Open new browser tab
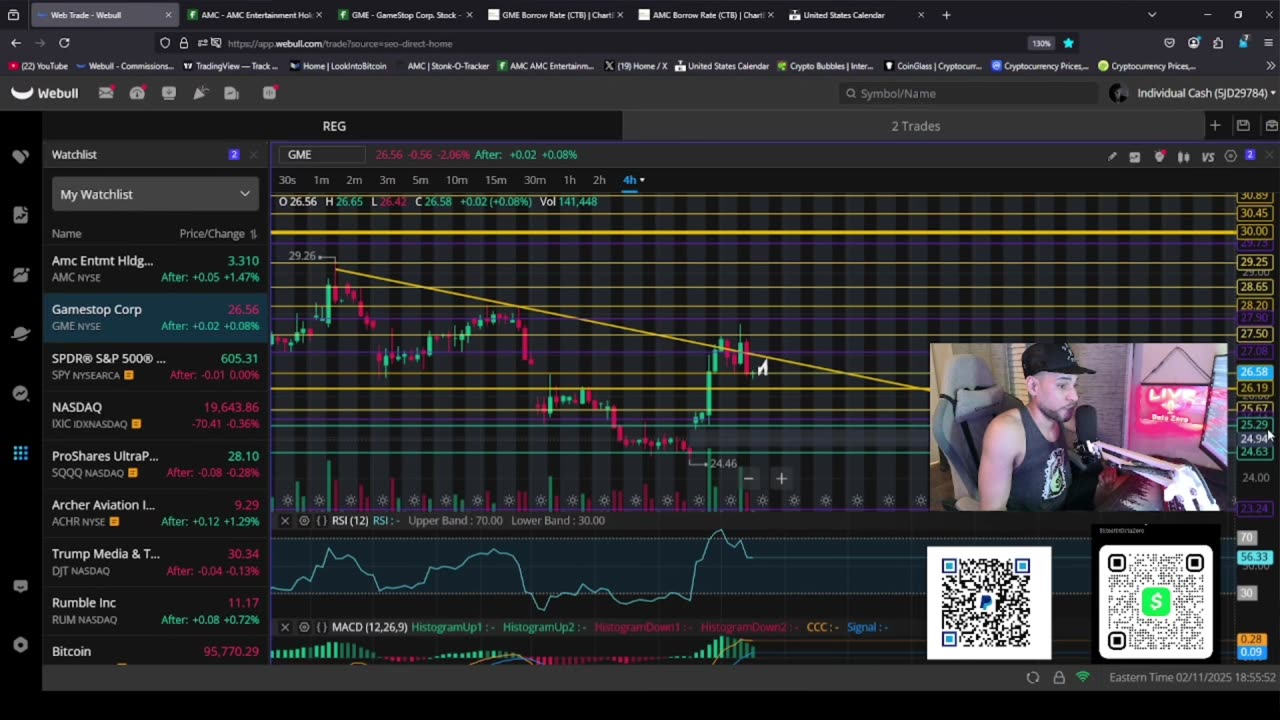The width and height of the screenshot is (1280, 720). point(946,15)
